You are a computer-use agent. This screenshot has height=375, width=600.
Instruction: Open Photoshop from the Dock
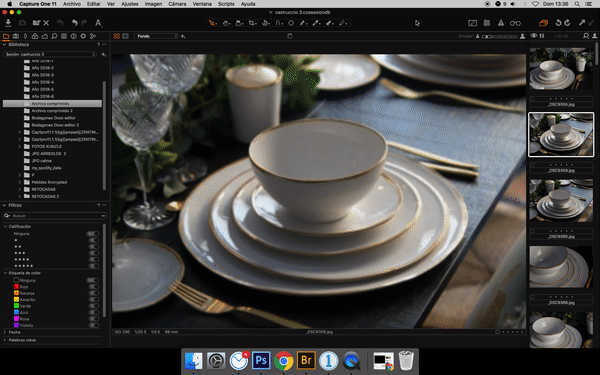coord(261,360)
